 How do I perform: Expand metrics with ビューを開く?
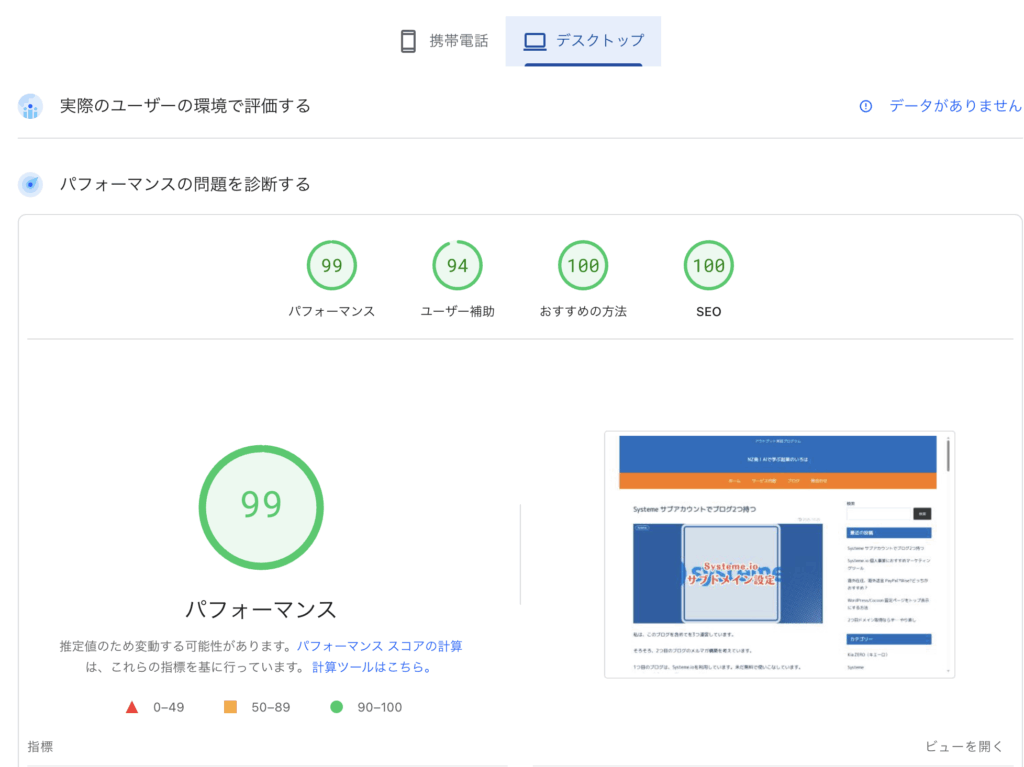[x=963, y=746]
